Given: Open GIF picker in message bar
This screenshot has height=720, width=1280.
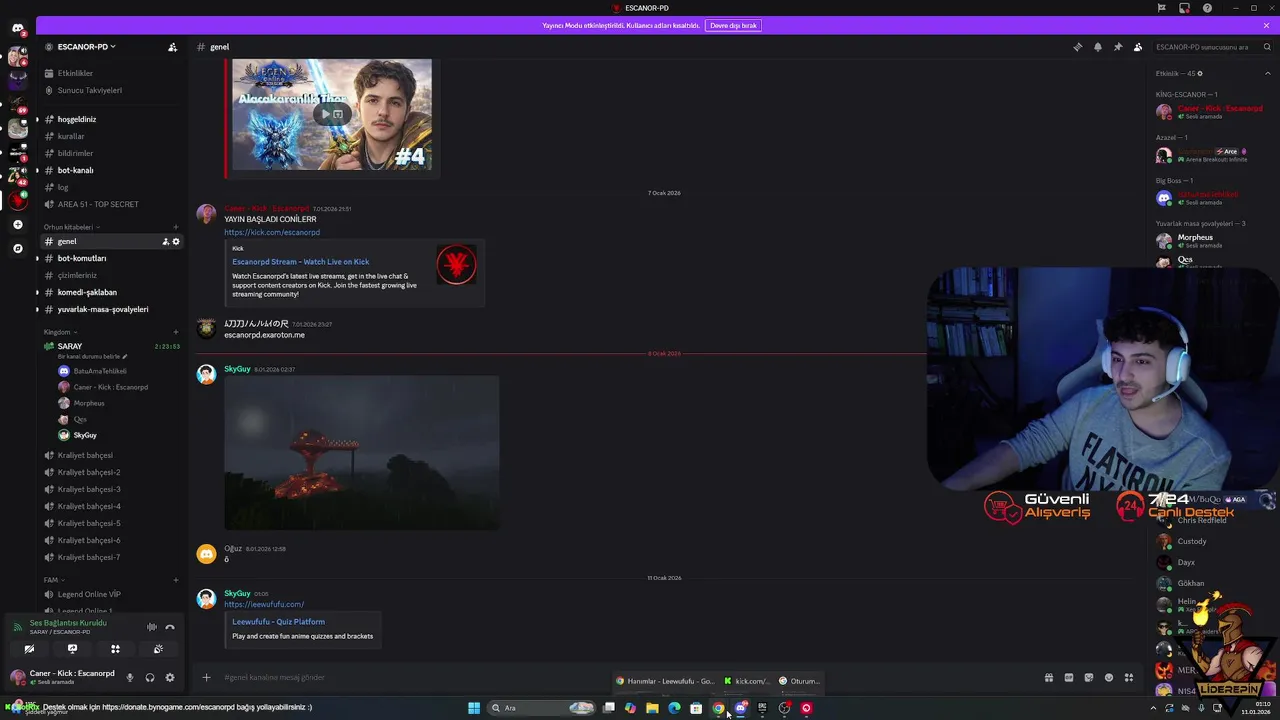Looking at the screenshot, I should click(1068, 677).
